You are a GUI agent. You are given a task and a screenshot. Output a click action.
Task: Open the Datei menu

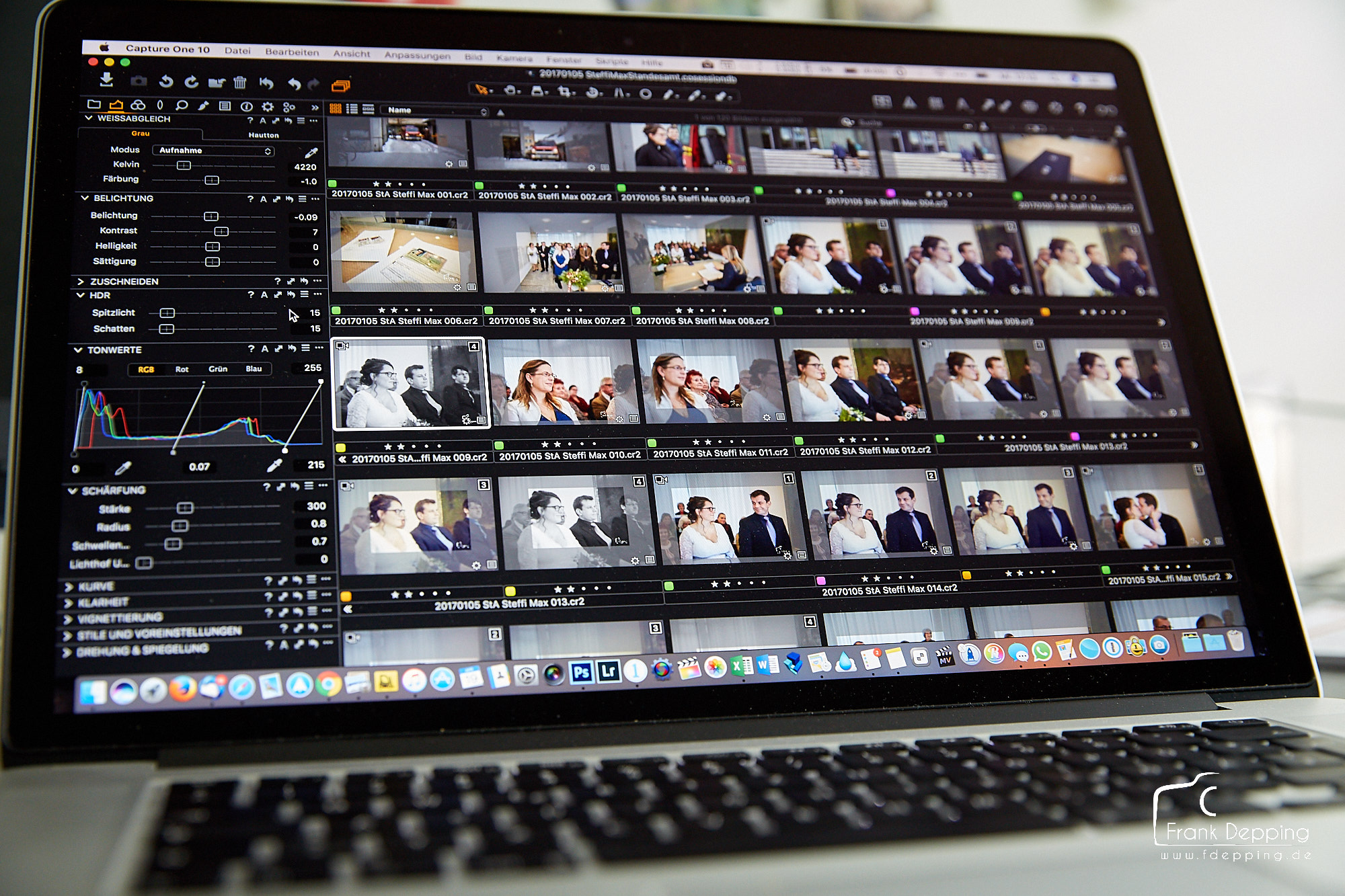pos(237,50)
